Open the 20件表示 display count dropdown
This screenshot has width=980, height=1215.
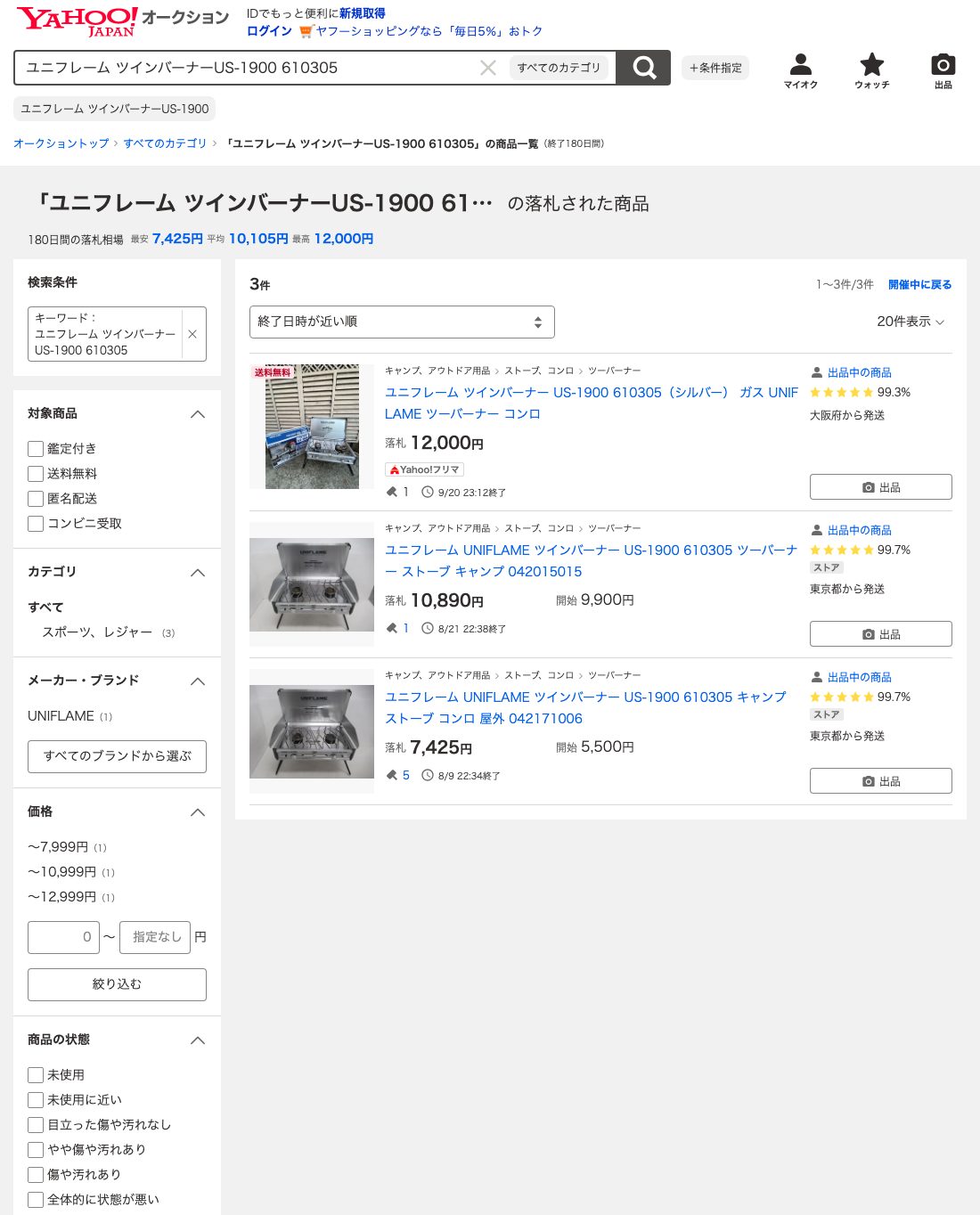click(911, 322)
